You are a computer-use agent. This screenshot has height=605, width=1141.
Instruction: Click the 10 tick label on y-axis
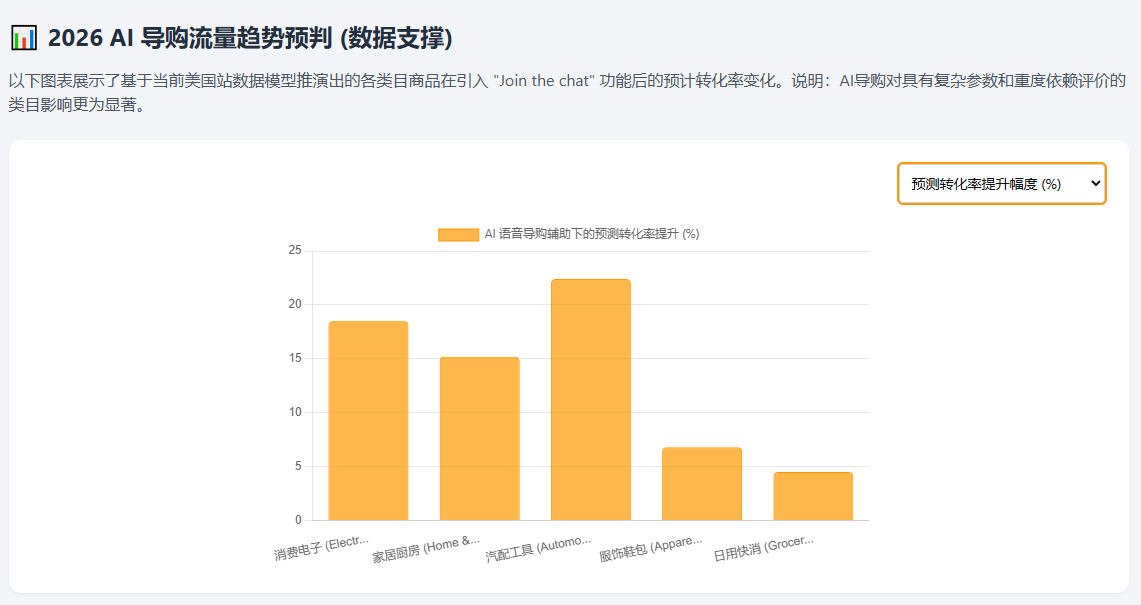tap(294, 412)
